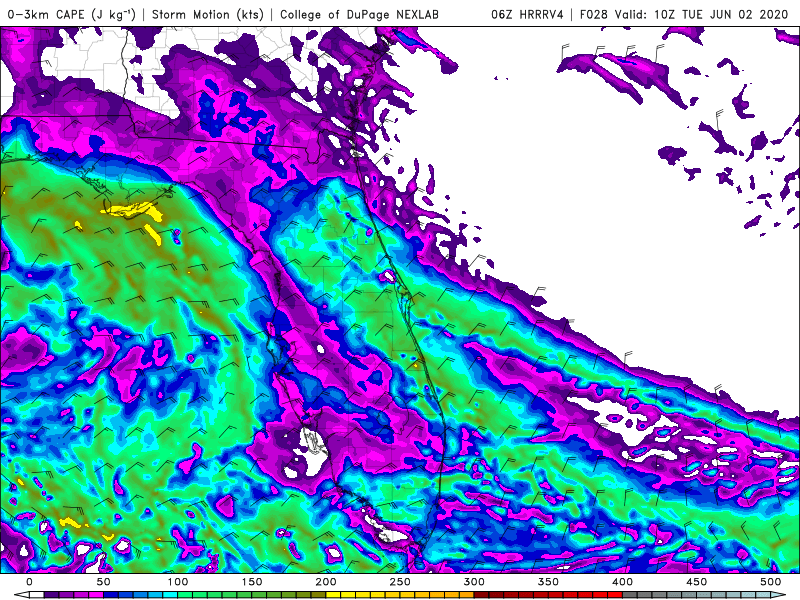This screenshot has height=600, width=800.
Task: Click the "350" color scale label
Action: tap(548, 582)
